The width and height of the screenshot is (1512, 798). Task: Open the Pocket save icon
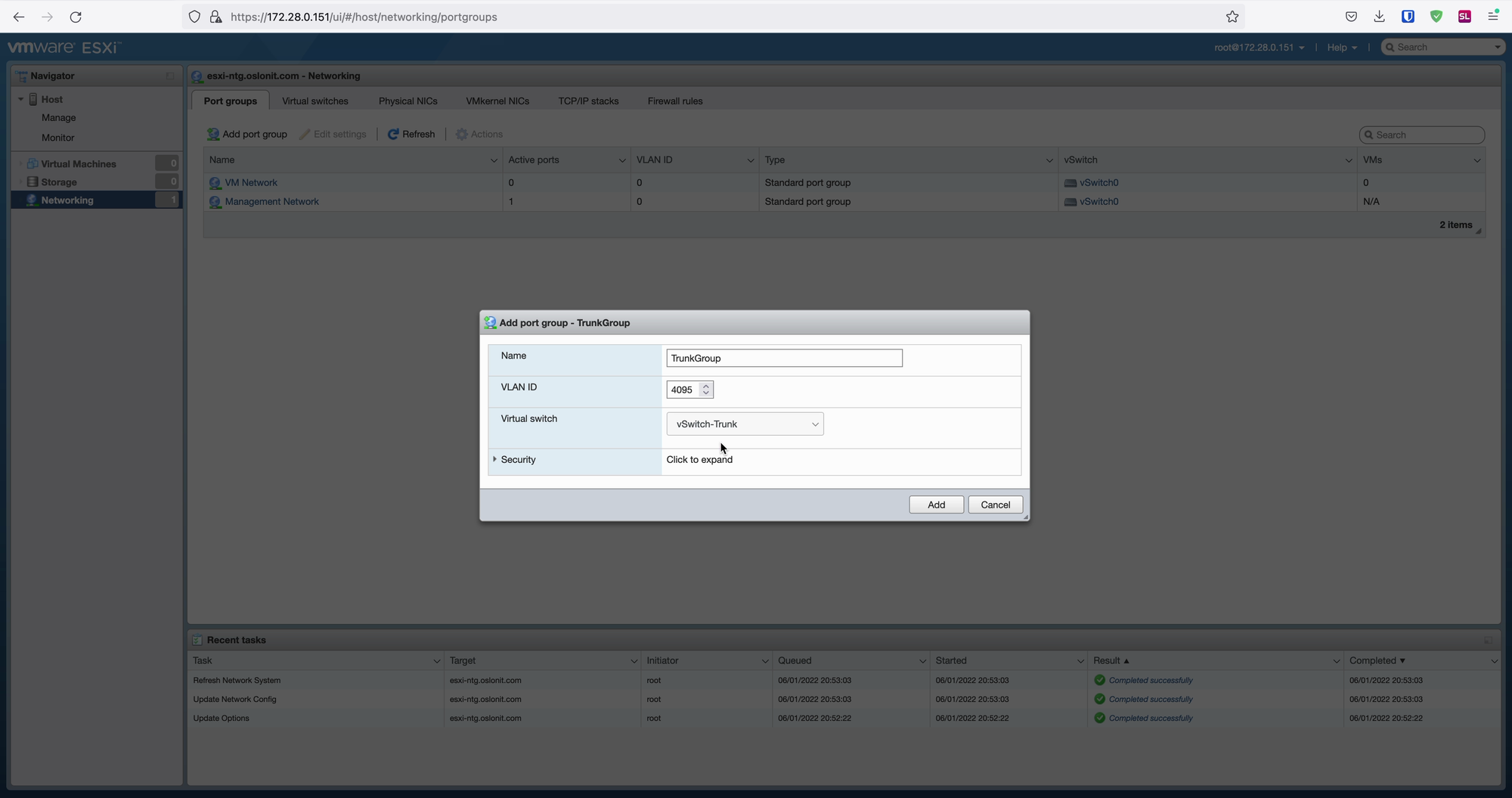1351,17
